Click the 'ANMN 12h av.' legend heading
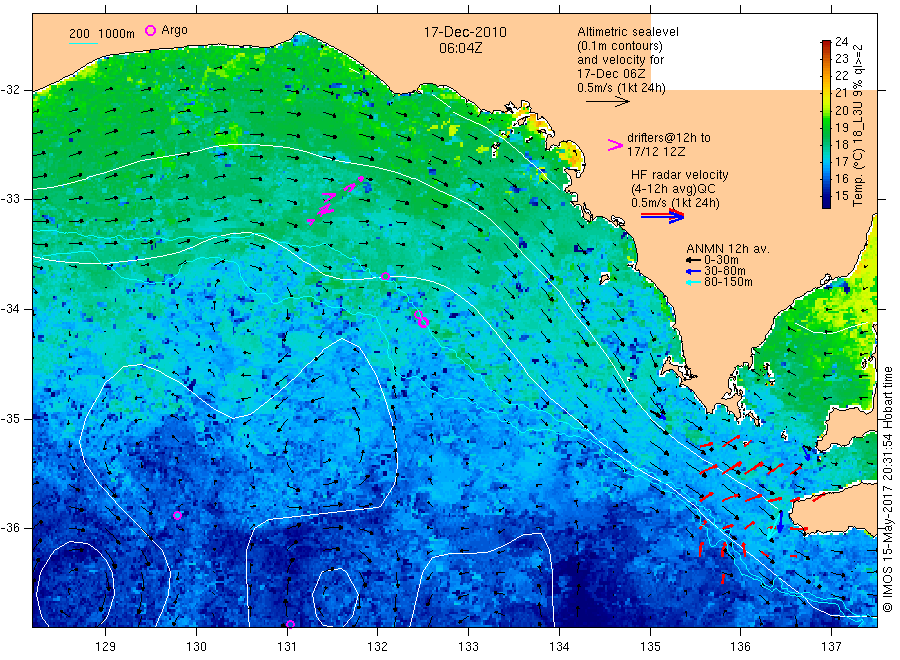 (727, 249)
